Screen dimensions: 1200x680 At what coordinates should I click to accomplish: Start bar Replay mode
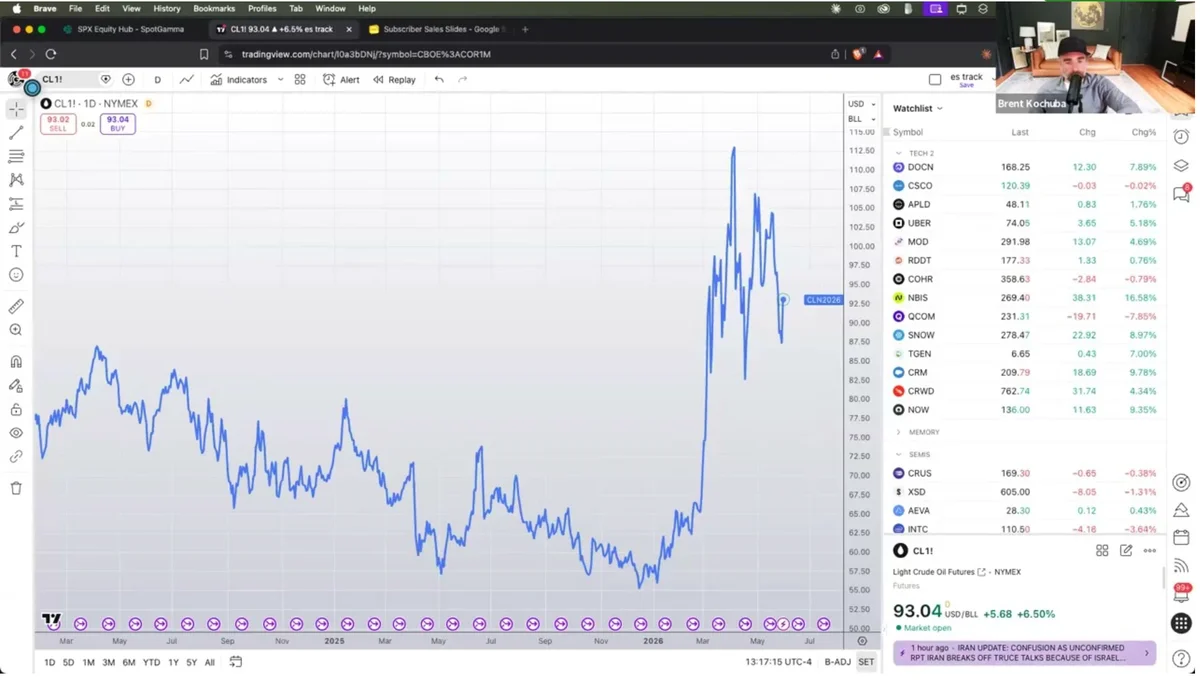coord(394,79)
